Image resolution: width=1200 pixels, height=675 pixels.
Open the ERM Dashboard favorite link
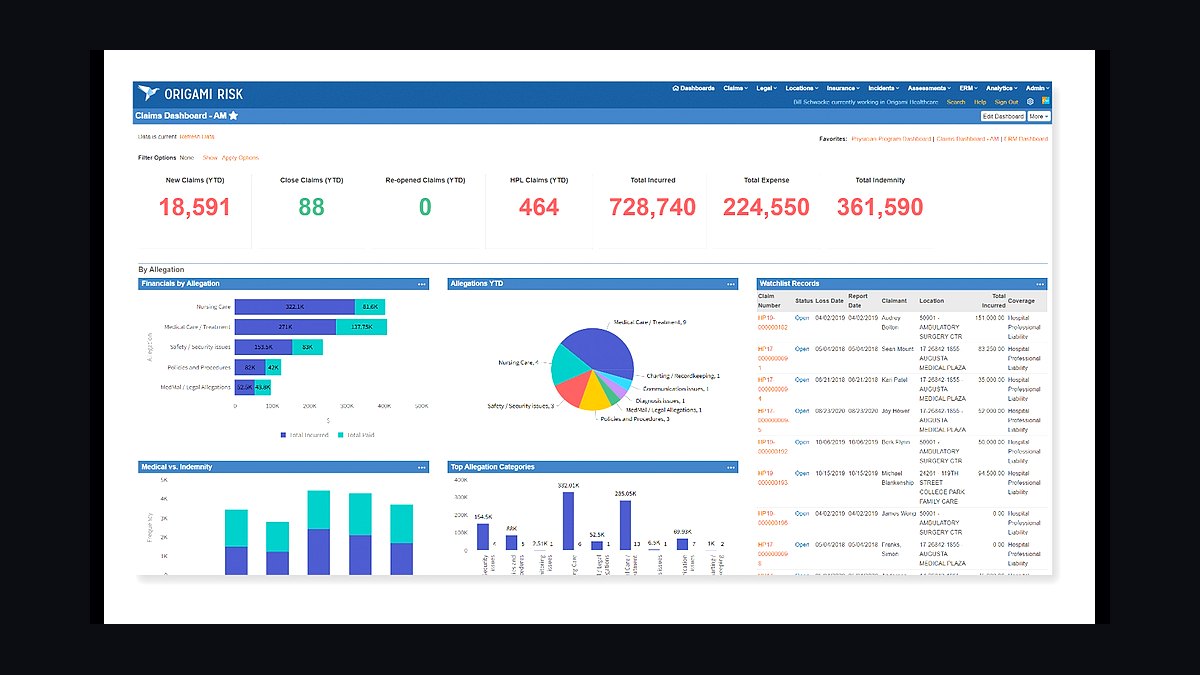(1027, 139)
